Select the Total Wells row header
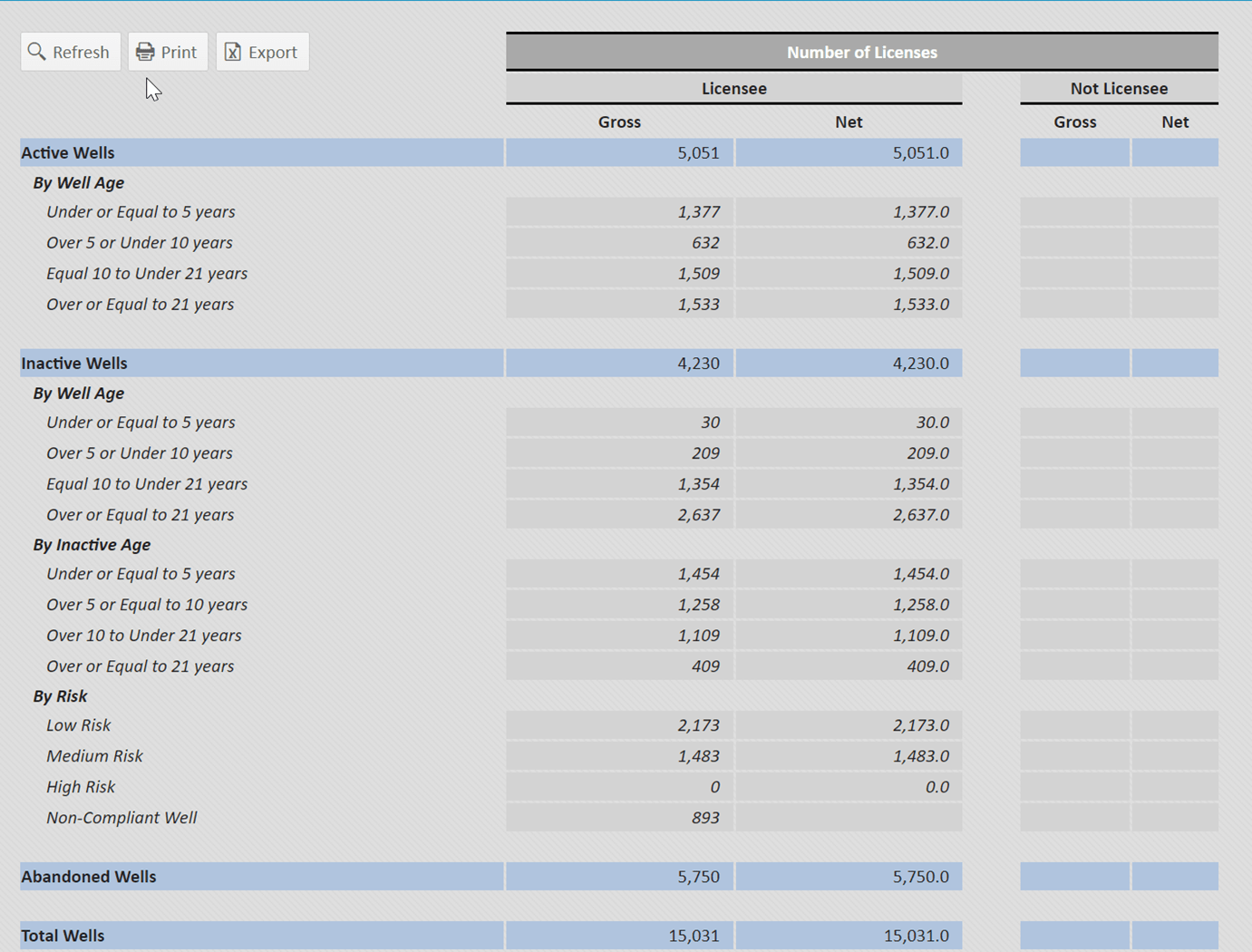Image resolution: width=1252 pixels, height=952 pixels. (x=63, y=935)
